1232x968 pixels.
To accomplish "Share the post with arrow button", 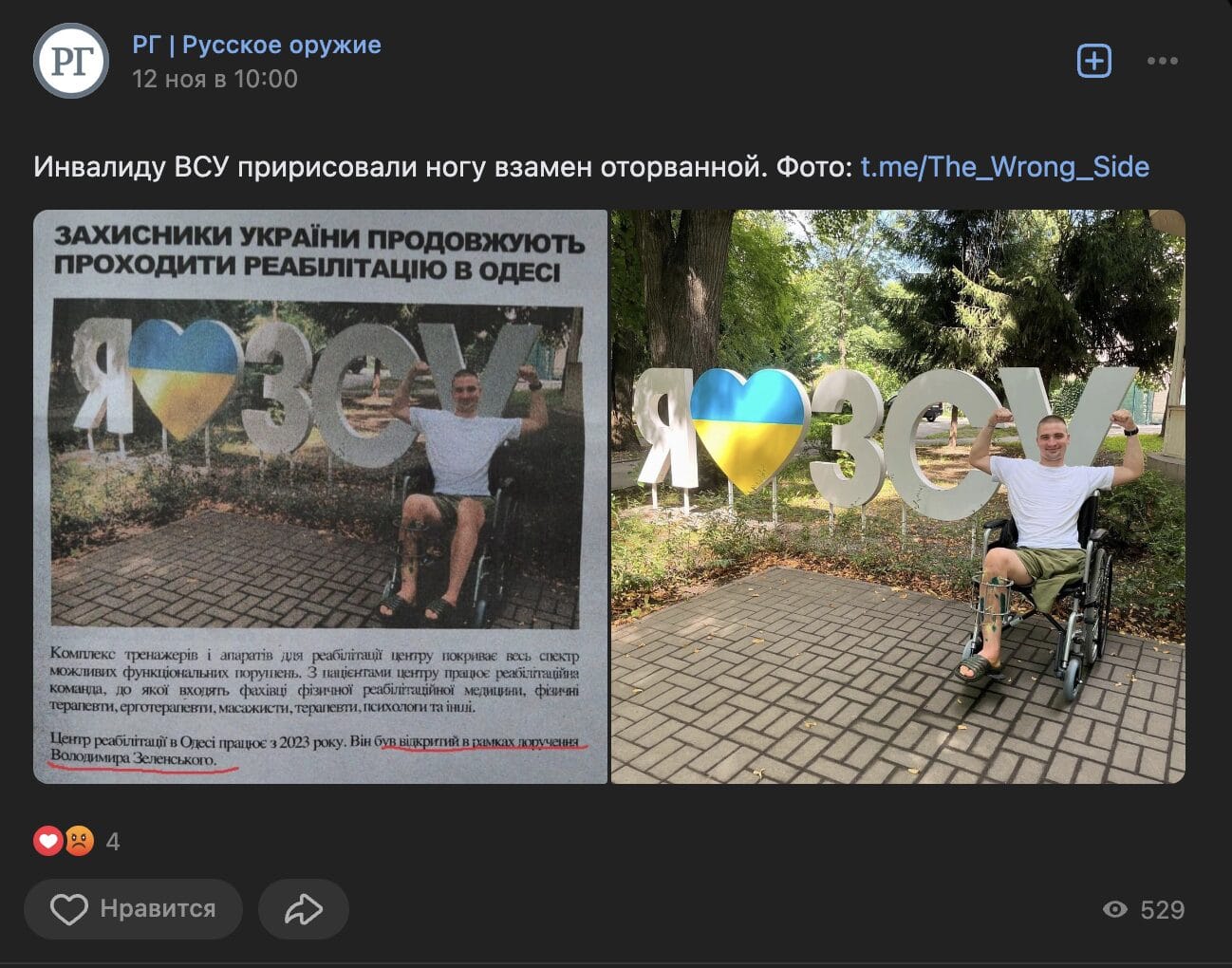I will [x=304, y=909].
